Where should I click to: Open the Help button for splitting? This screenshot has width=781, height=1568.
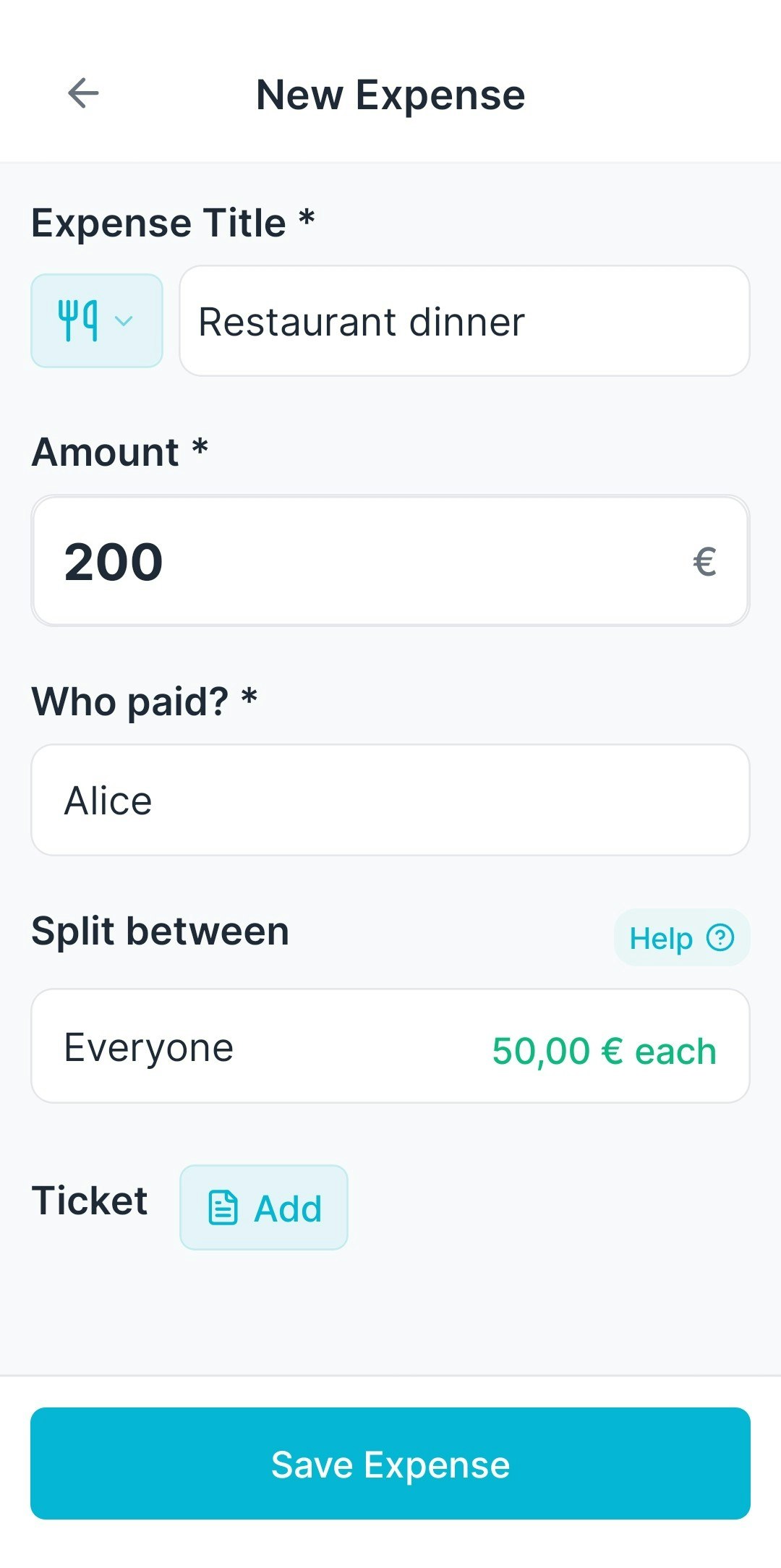point(682,938)
